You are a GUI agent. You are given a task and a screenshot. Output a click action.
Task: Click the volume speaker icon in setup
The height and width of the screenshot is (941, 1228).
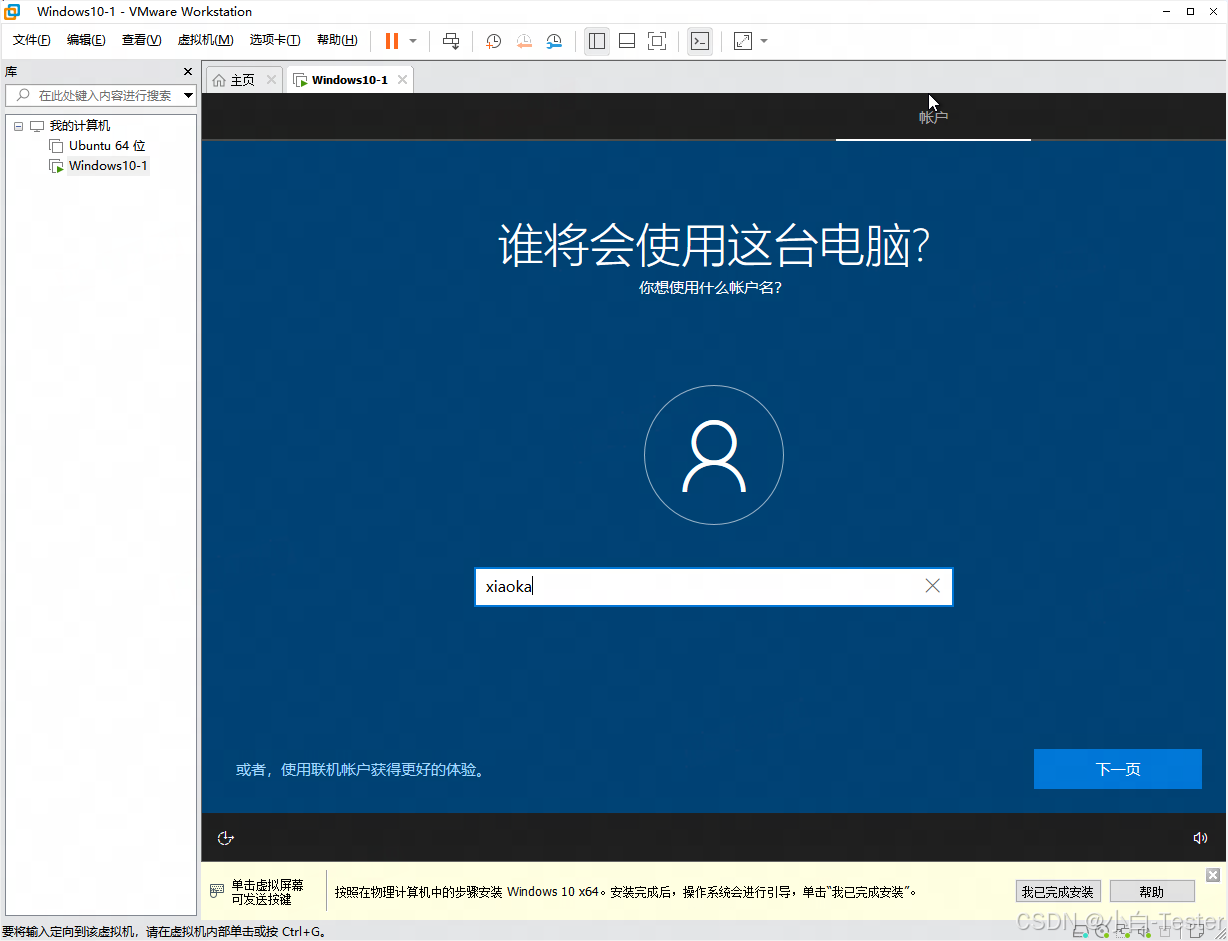click(1201, 838)
